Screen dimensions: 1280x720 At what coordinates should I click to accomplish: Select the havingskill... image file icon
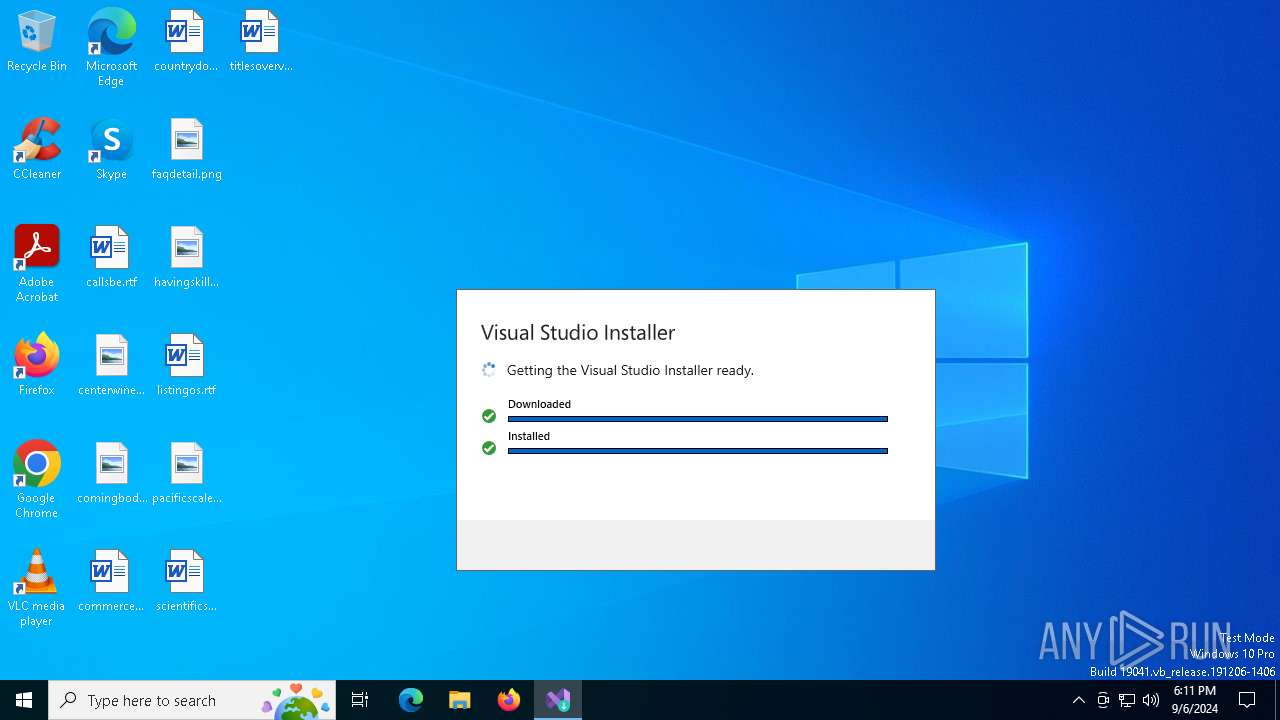(186, 258)
